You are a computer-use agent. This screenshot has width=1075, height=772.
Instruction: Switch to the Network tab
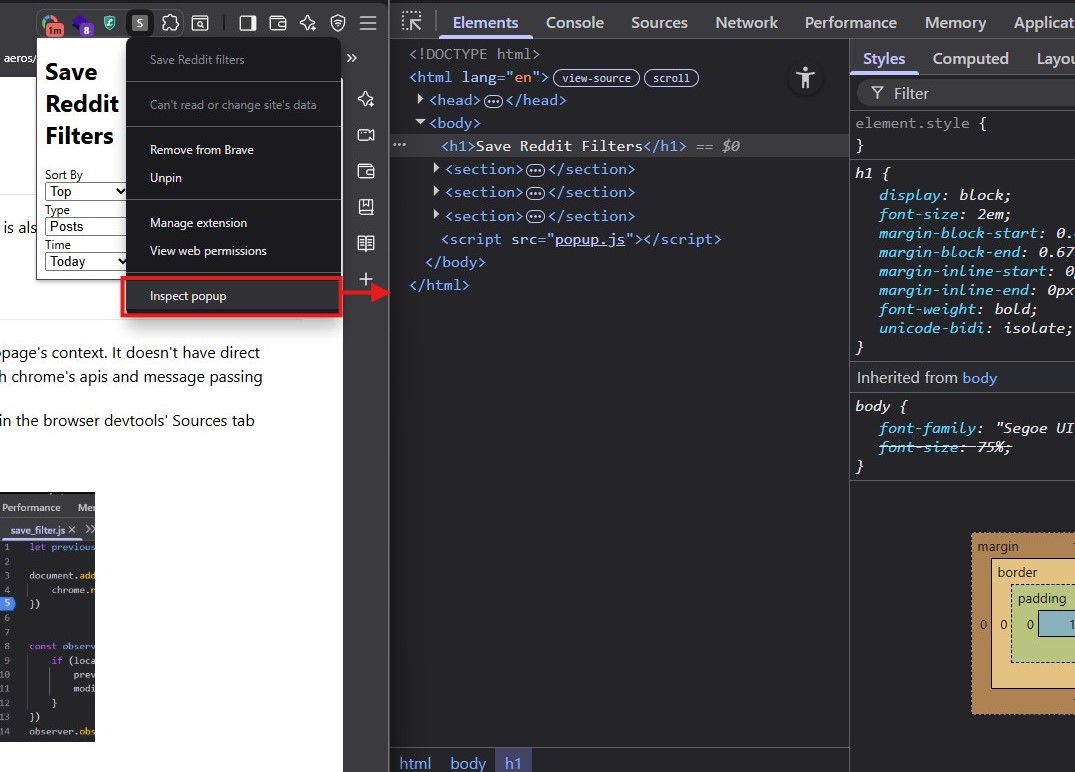coord(746,23)
